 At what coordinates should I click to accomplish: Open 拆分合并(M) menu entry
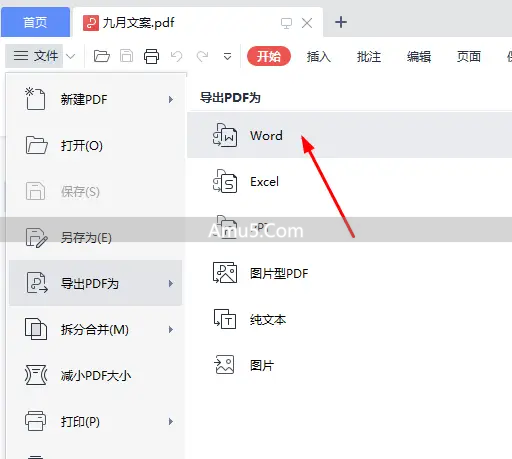coord(95,329)
